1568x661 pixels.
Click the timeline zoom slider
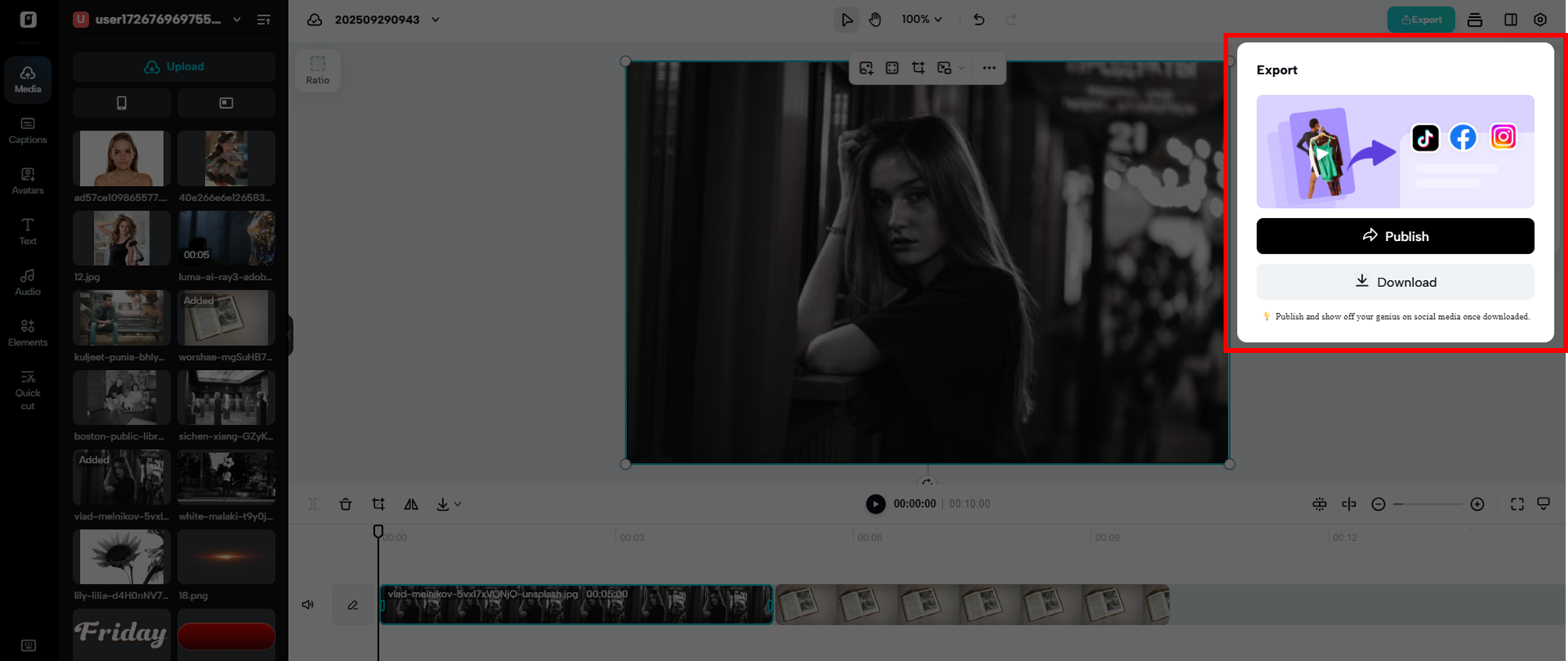click(x=1428, y=505)
